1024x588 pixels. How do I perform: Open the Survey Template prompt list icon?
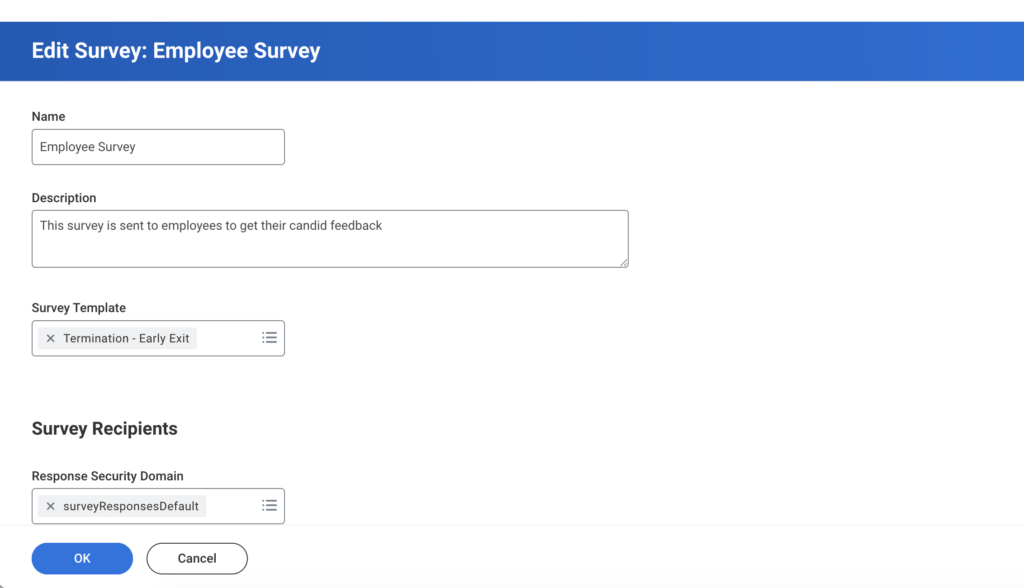269,338
